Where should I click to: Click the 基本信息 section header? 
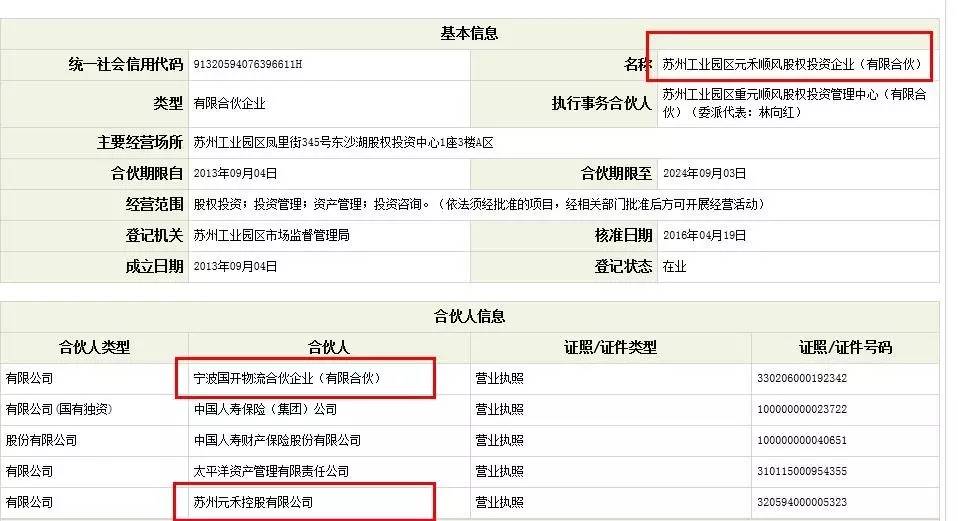[x=469, y=33]
